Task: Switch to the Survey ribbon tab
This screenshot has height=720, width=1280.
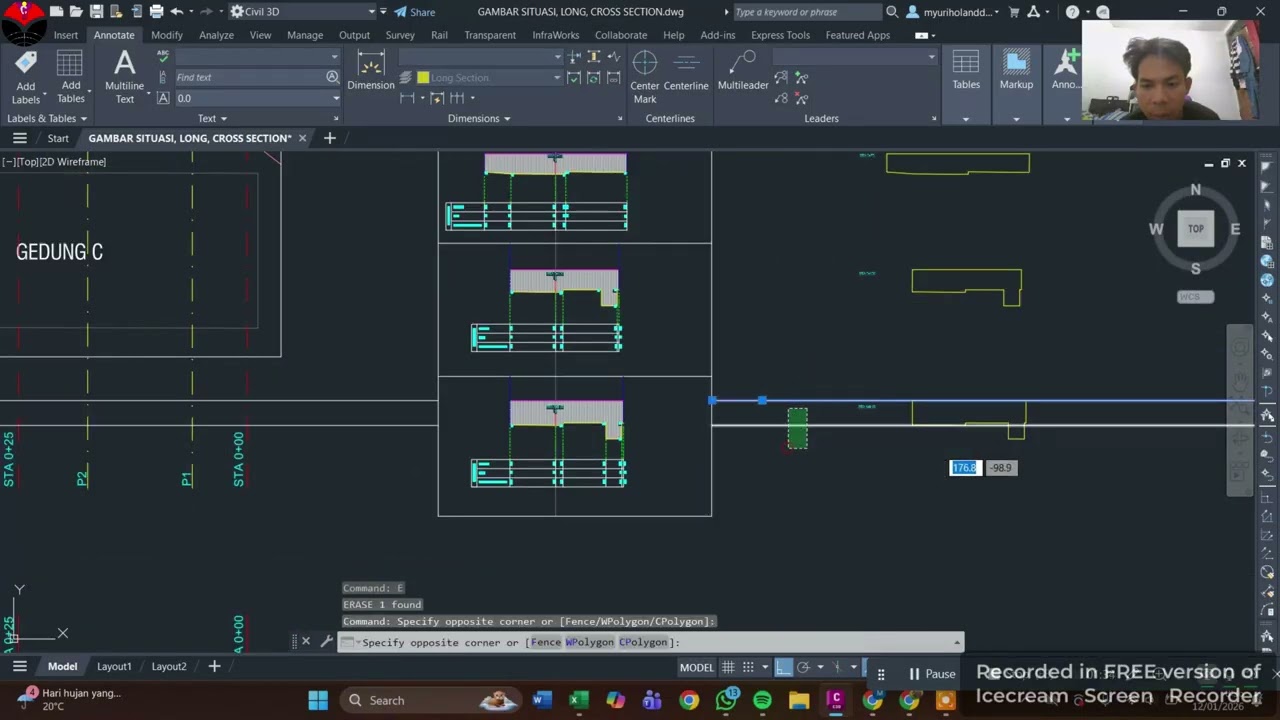Action: coord(400,35)
